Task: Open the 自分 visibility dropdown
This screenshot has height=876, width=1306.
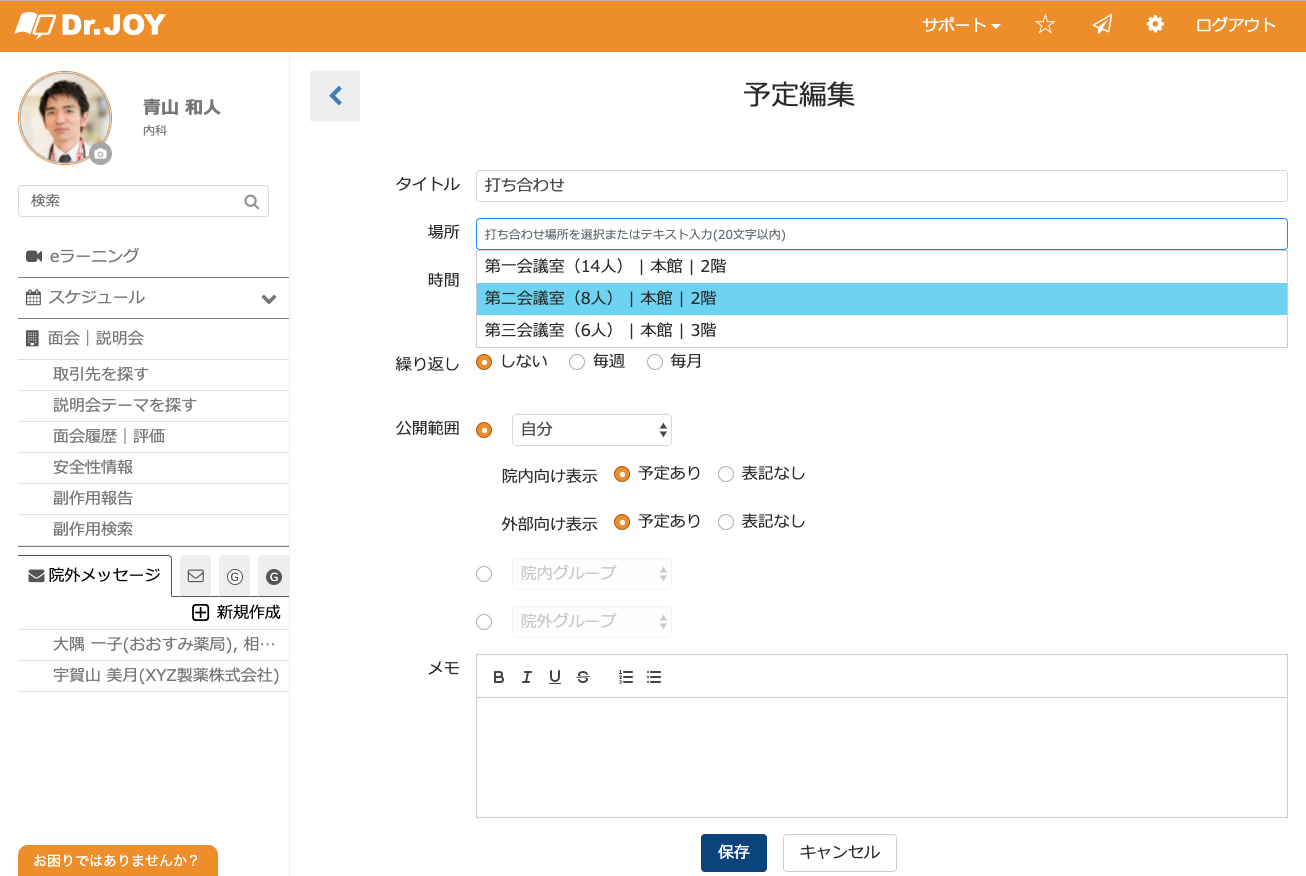Action: 591,429
